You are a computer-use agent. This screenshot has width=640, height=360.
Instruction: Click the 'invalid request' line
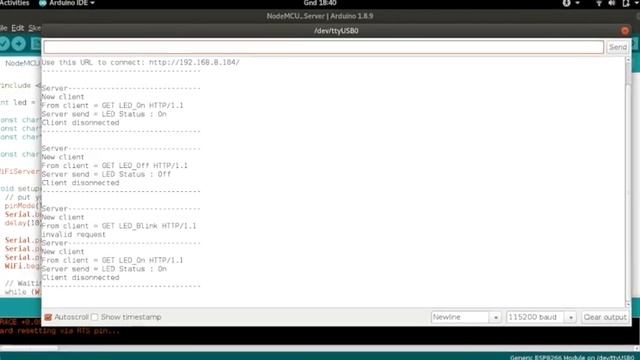(73, 235)
